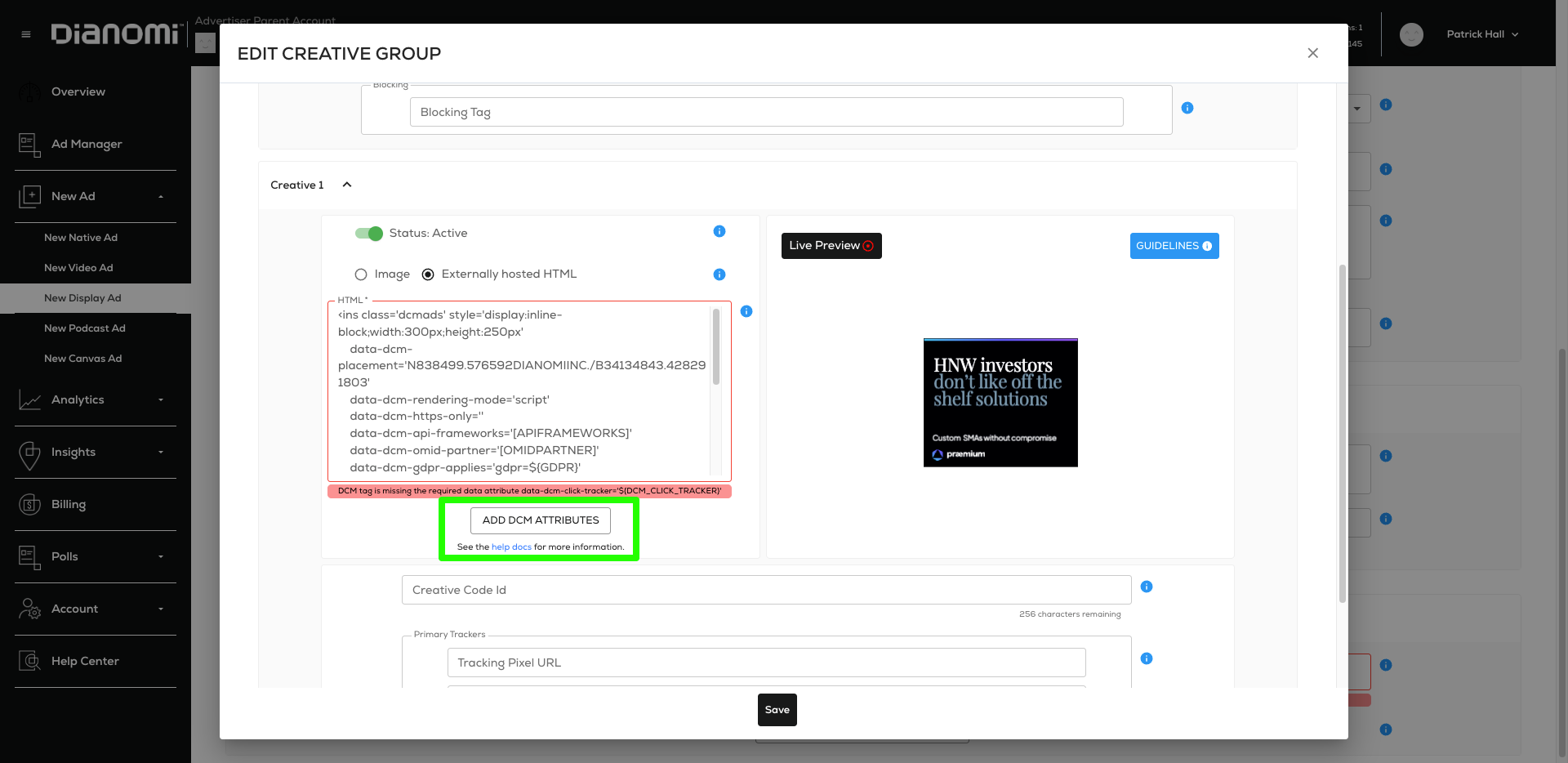This screenshot has height=763, width=1568.
Task: Click info icon beside Tracking Pixel URL
Action: pyautogui.click(x=1147, y=658)
